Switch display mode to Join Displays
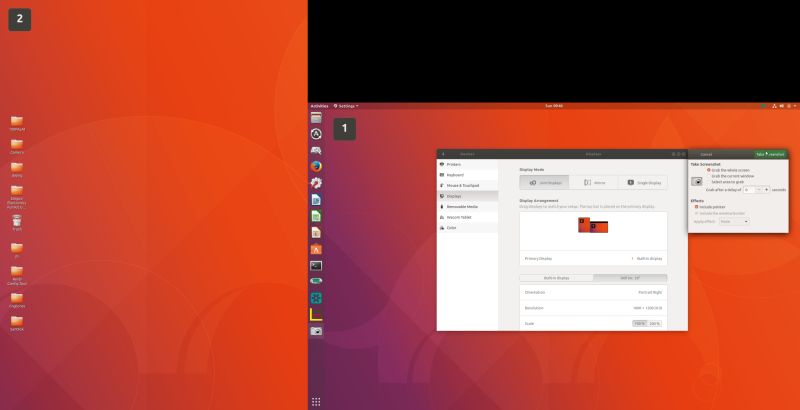 coord(544,183)
